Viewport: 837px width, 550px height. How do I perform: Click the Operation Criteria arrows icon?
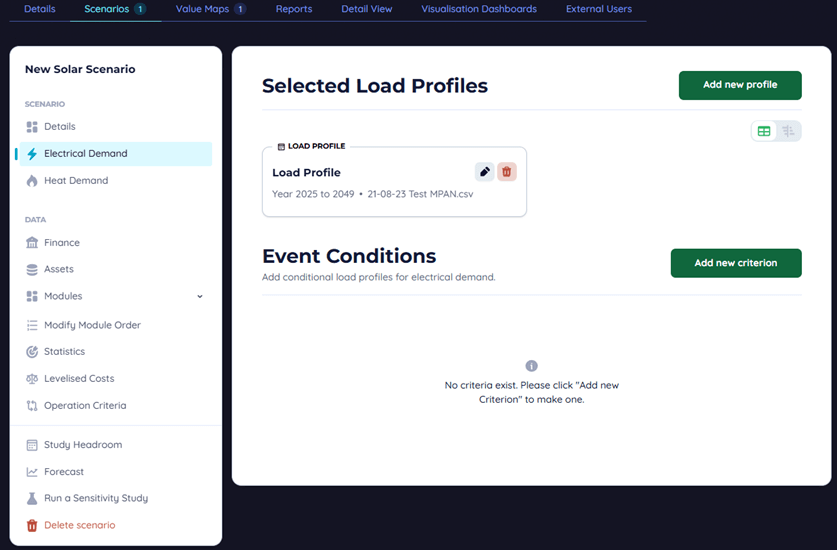pos(32,406)
